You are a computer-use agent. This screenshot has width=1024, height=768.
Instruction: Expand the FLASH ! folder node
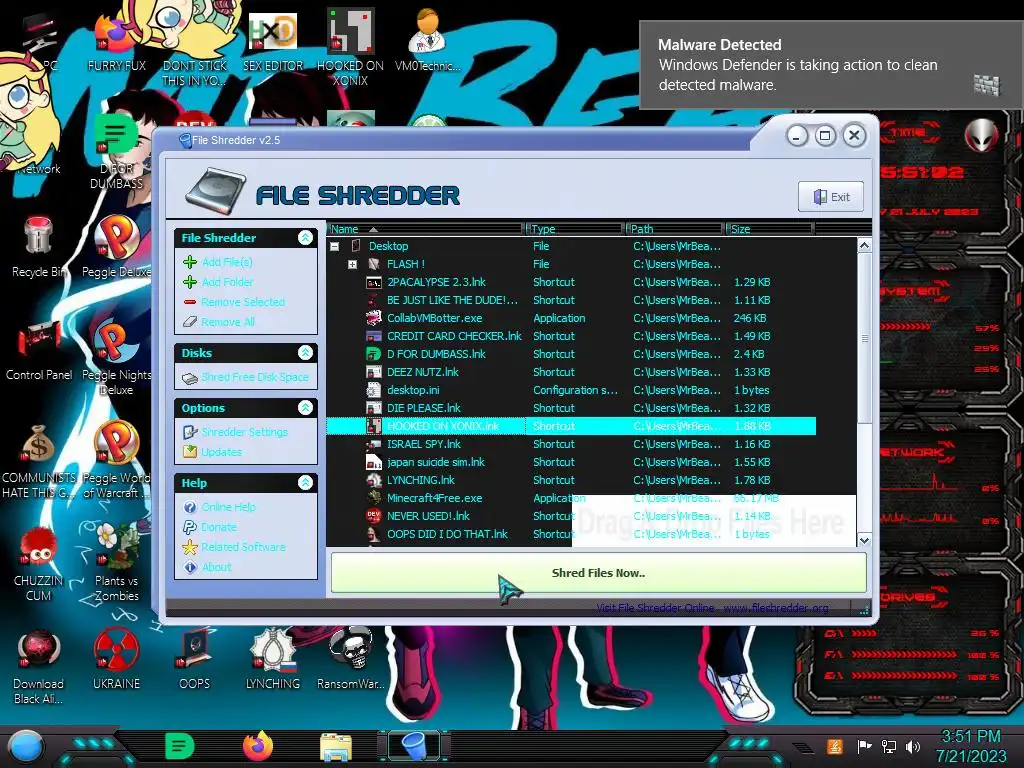(352, 264)
